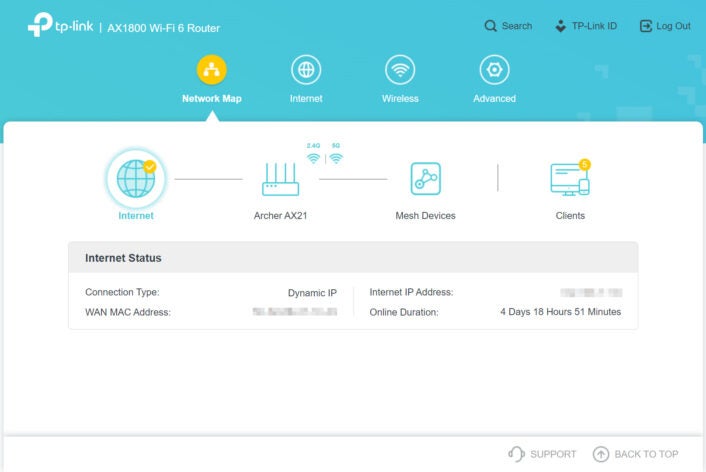Screen dimensions: 706x472
Task: Click the Log Out link
Action: [673, 26]
